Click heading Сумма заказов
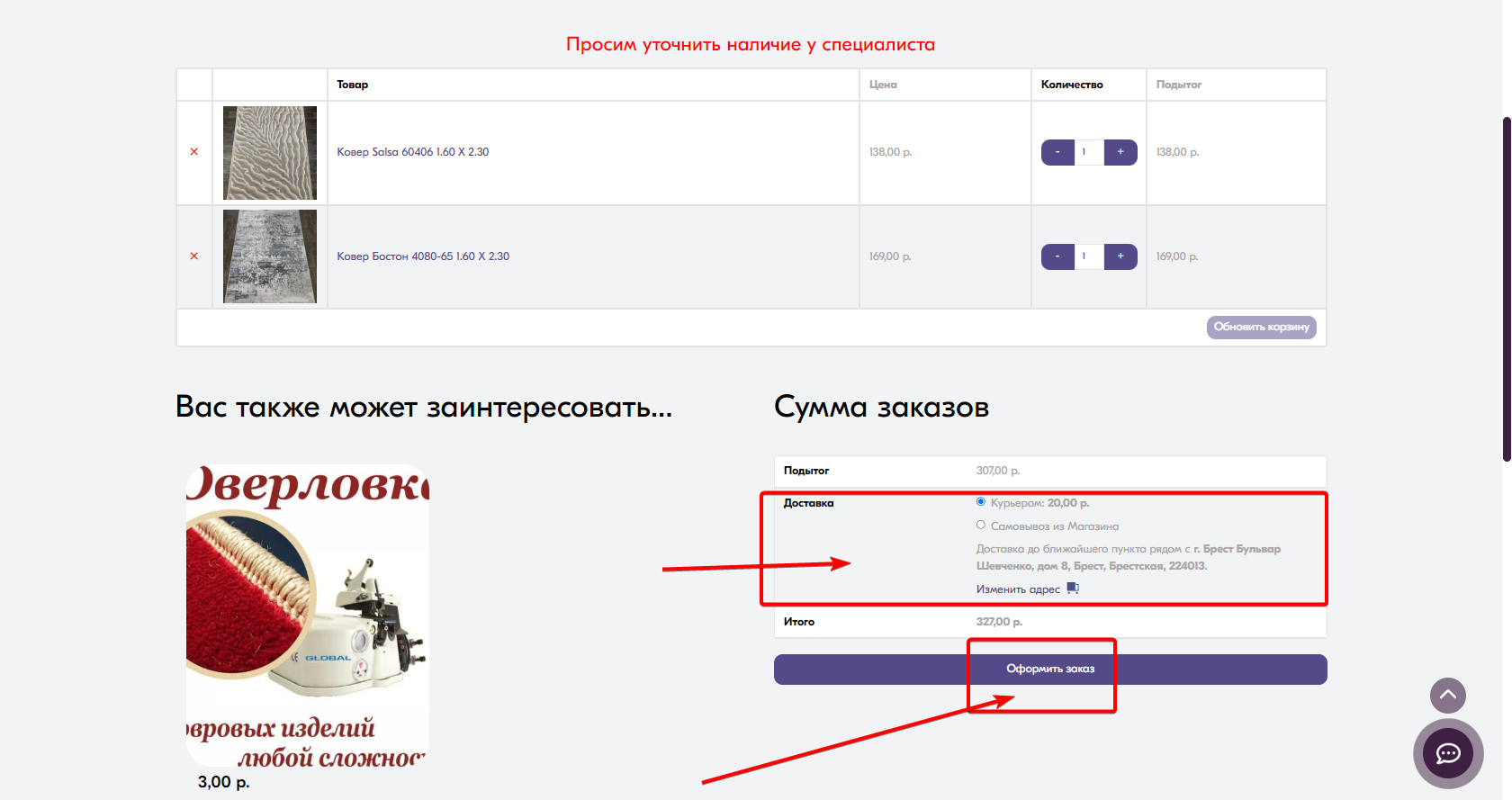 pyautogui.click(x=881, y=407)
